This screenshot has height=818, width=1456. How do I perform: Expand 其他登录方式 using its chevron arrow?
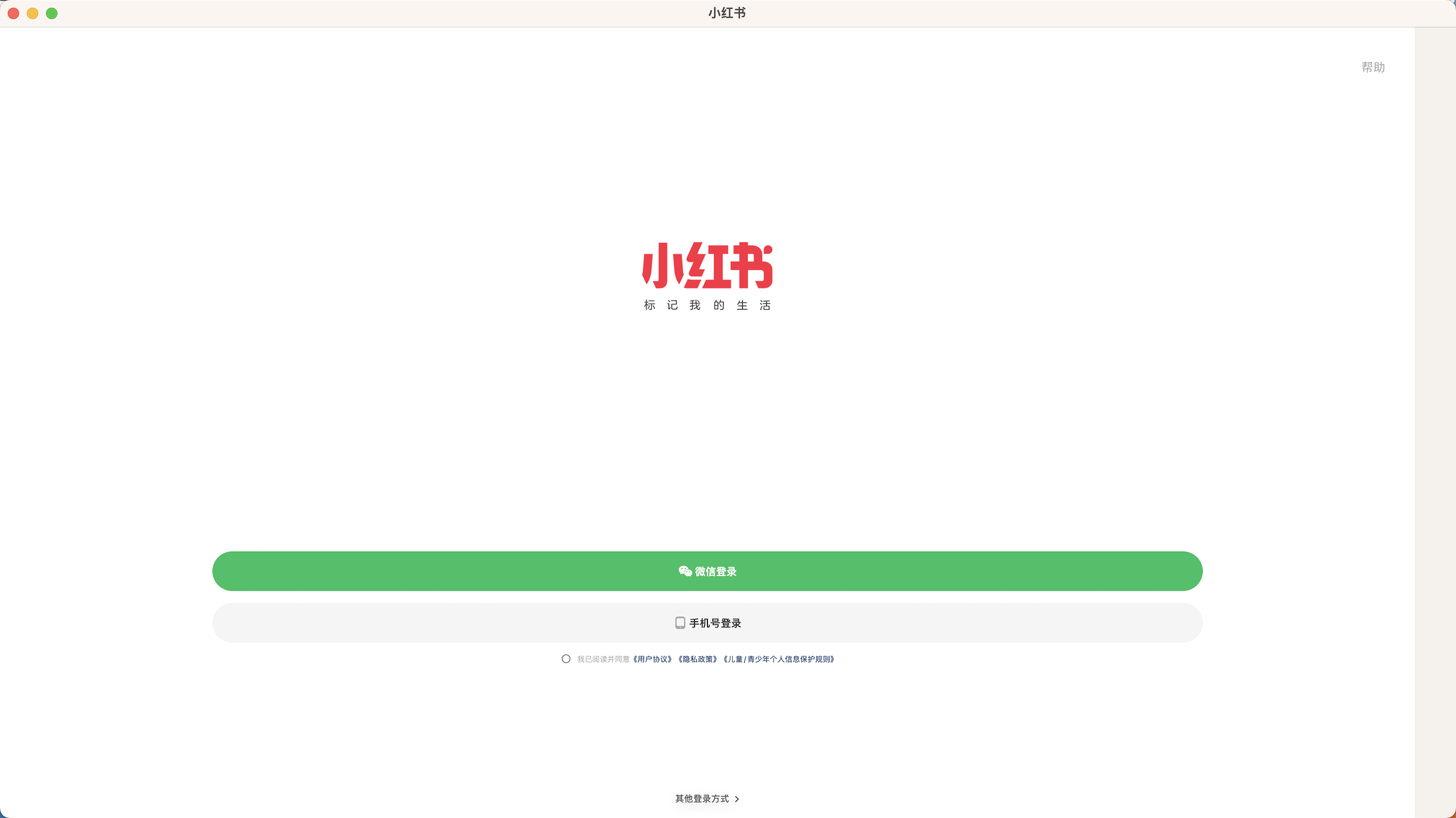click(x=737, y=799)
